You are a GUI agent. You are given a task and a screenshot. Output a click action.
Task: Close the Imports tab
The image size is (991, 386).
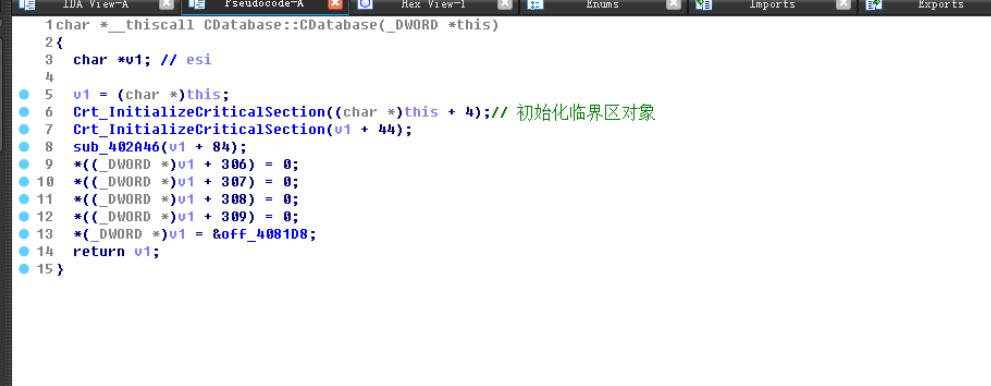[x=843, y=4]
